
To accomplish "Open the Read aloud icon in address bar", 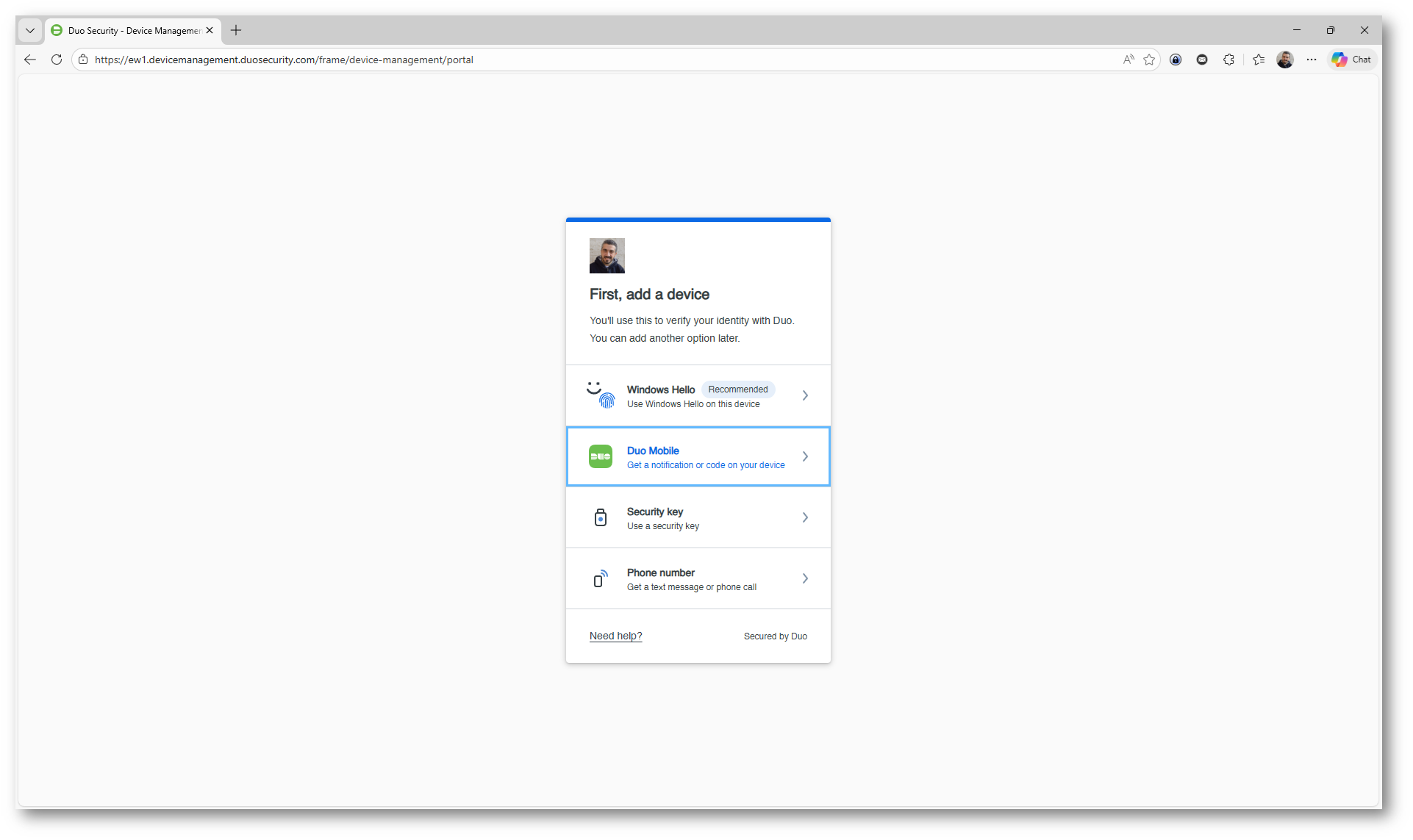I will [x=1128, y=60].
